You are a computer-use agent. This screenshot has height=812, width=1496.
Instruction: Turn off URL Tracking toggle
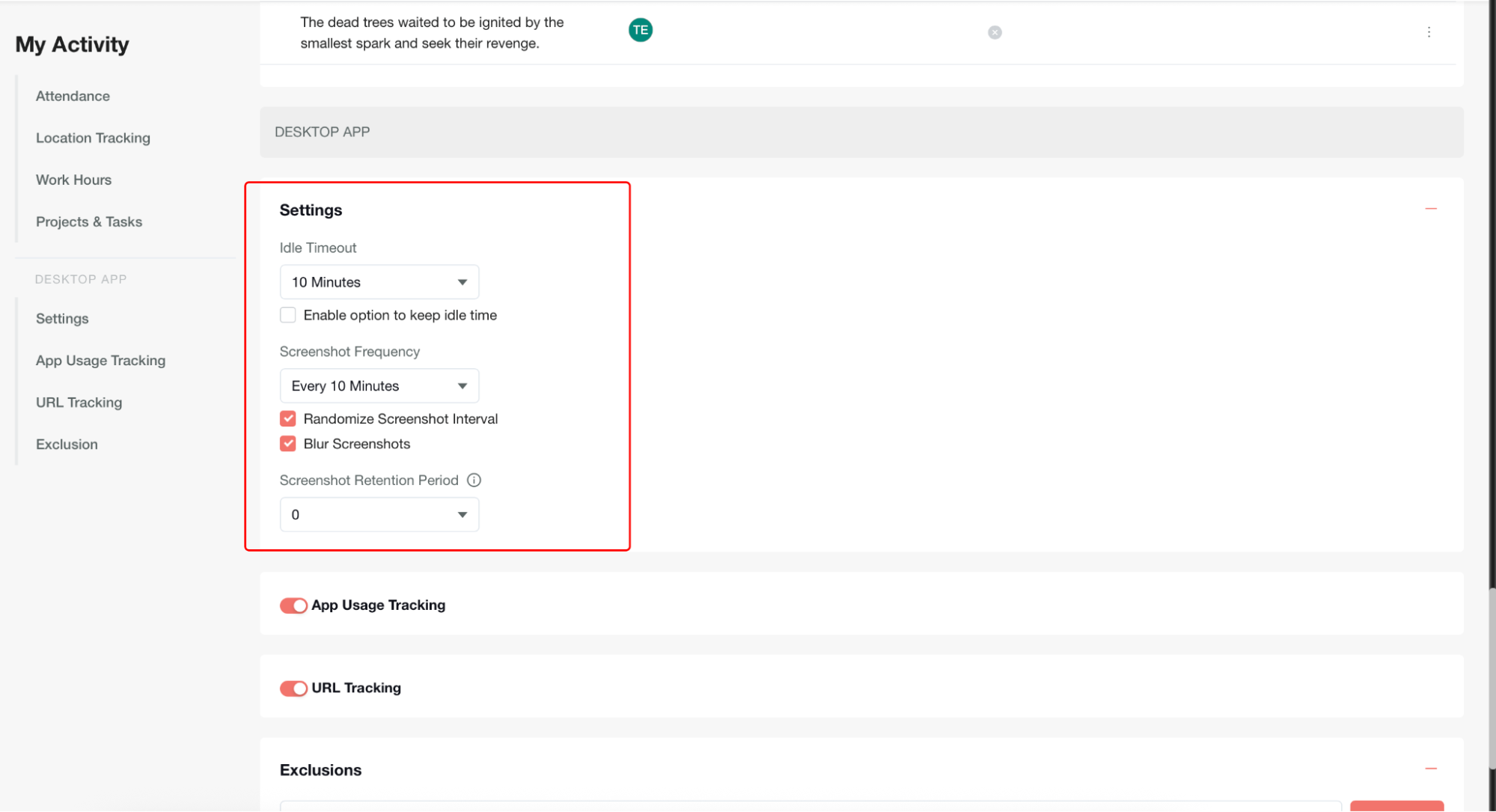click(x=293, y=689)
